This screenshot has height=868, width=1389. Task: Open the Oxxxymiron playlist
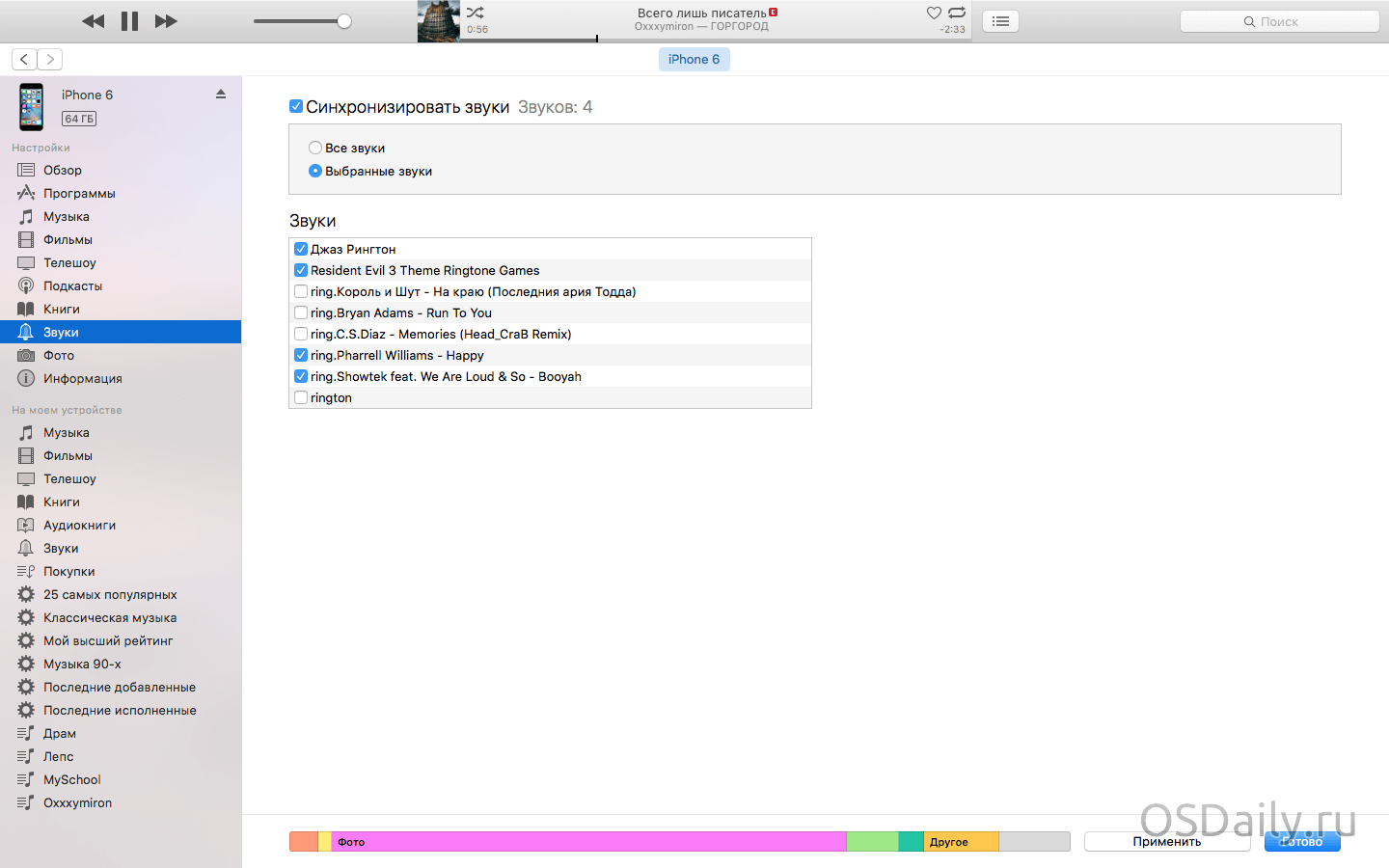coord(77,802)
